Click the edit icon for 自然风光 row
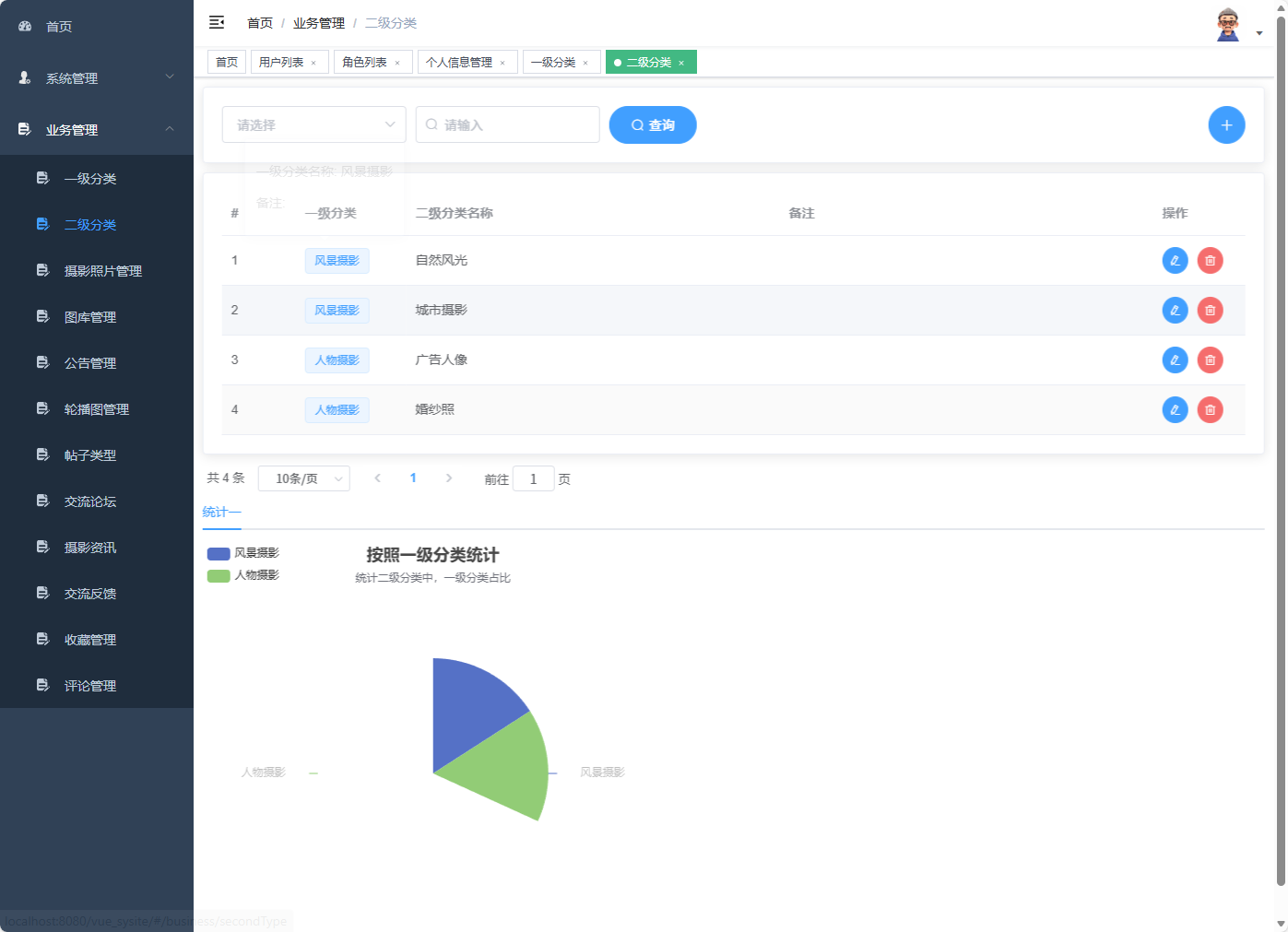This screenshot has height=932, width=1288. coord(1175,260)
